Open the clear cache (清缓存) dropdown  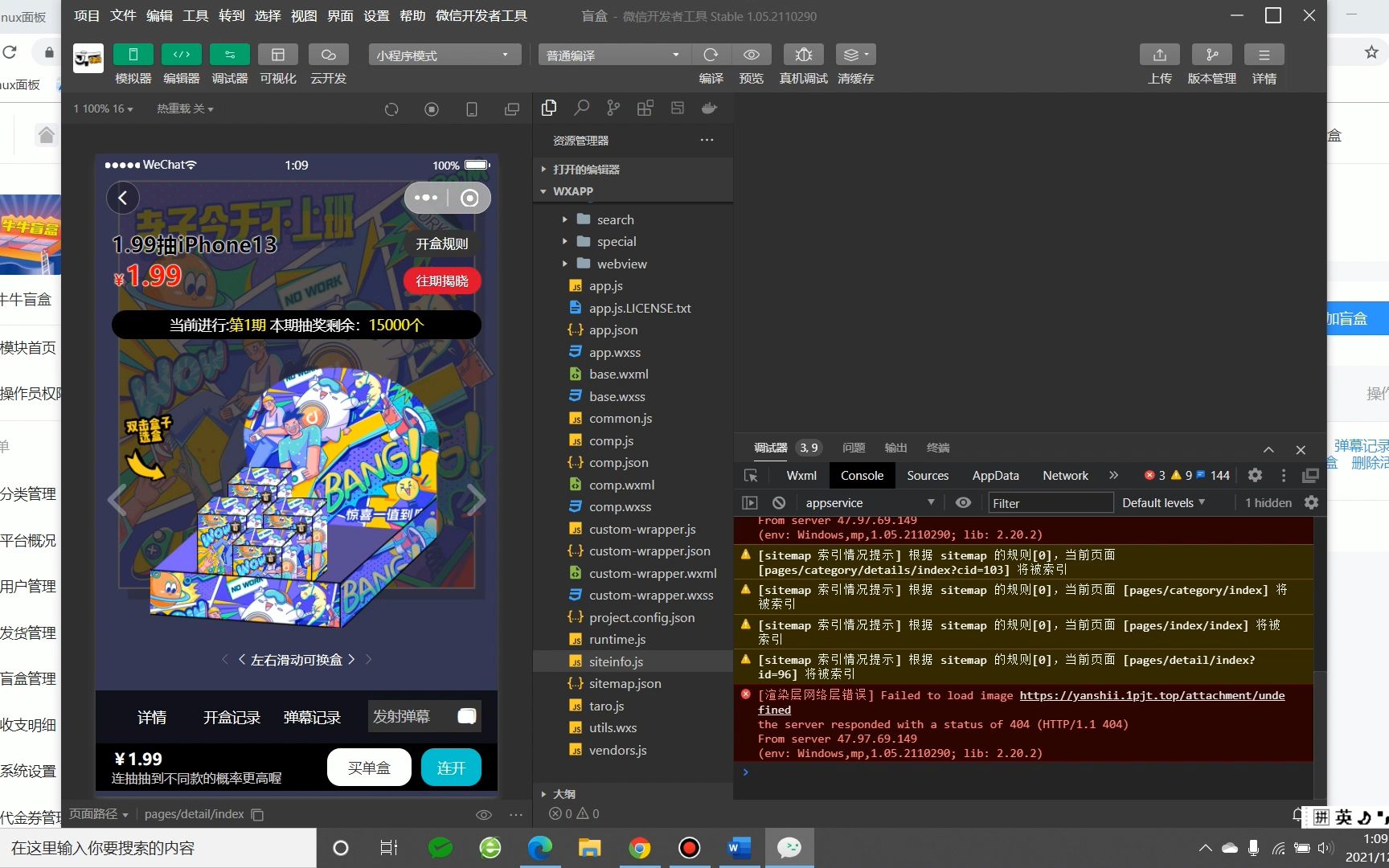pyautogui.click(x=855, y=55)
